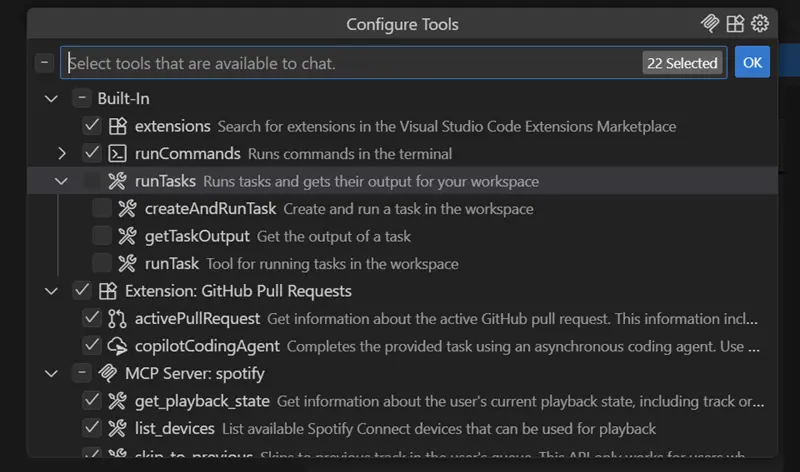Click the extensions icon in title bar
The image size is (800, 472).
pyautogui.click(x=735, y=23)
